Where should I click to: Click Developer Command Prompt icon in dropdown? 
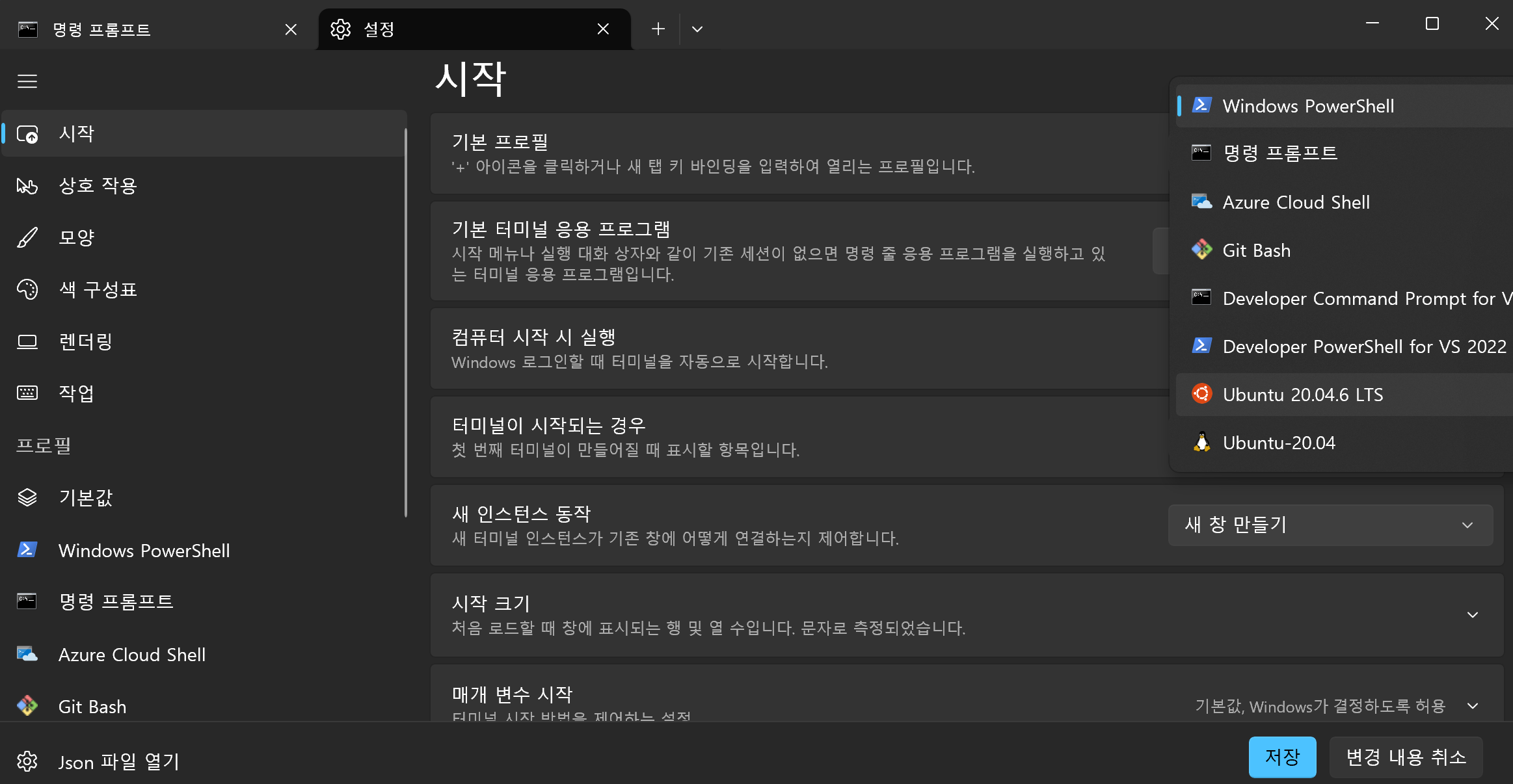[x=1201, y=298]
